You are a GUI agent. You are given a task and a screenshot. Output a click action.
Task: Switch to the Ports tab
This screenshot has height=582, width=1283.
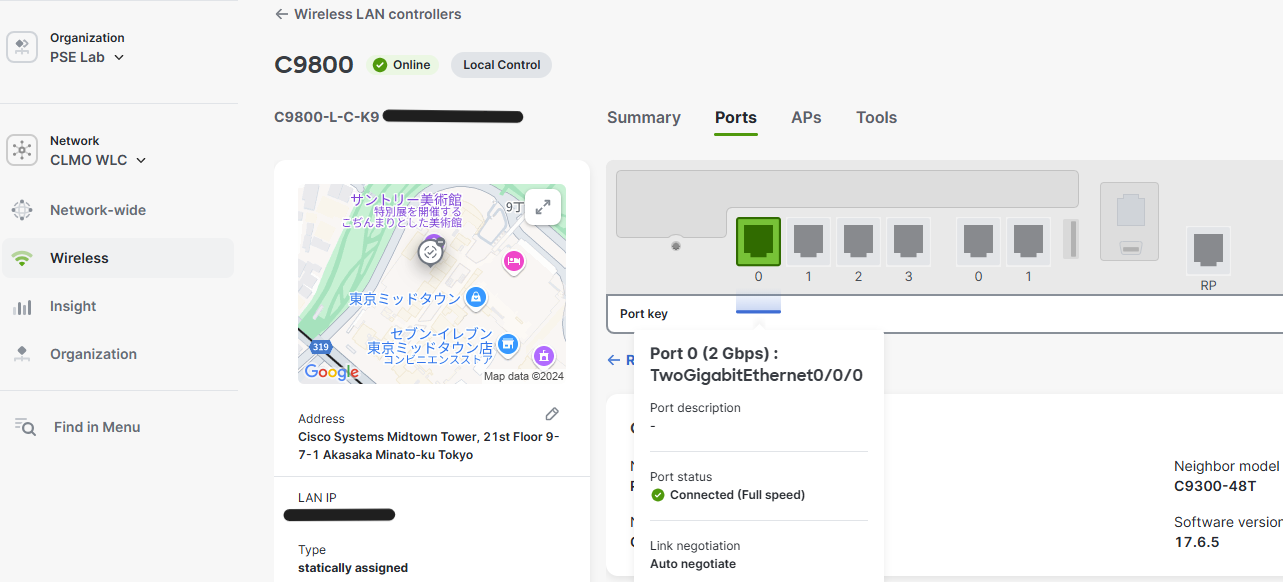coord(736,117)
